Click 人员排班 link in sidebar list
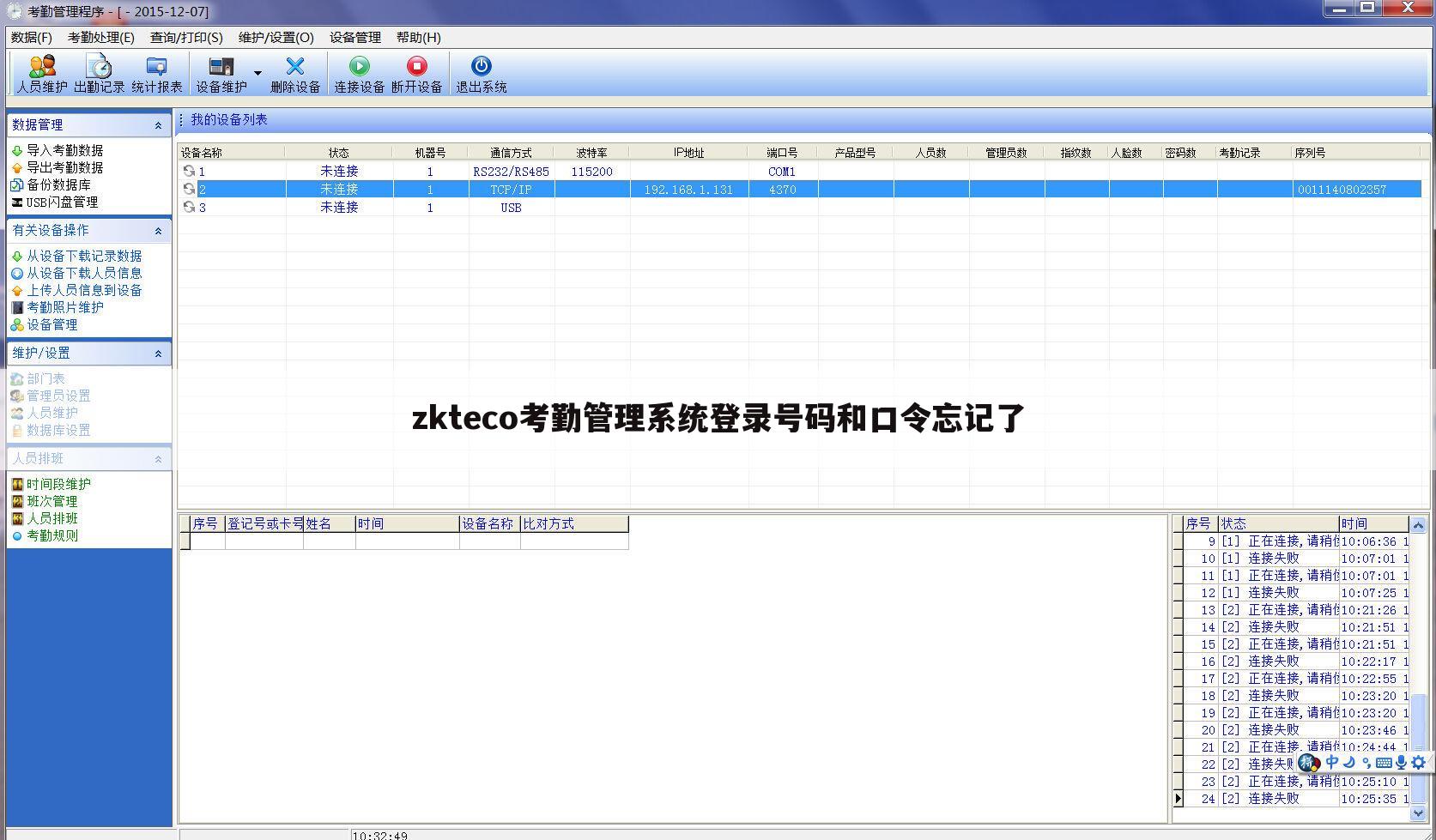 (52, 518)
